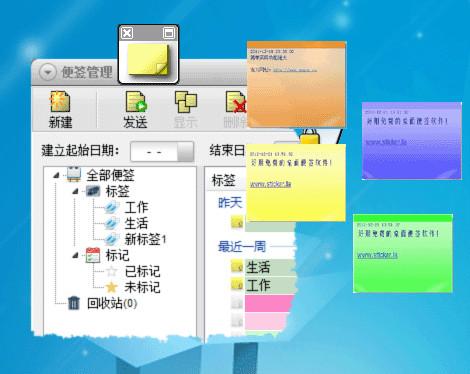Screen dimensions: 470x374
Task: Click the blue tag icon beside 工作
Action: tap(112, 207)
